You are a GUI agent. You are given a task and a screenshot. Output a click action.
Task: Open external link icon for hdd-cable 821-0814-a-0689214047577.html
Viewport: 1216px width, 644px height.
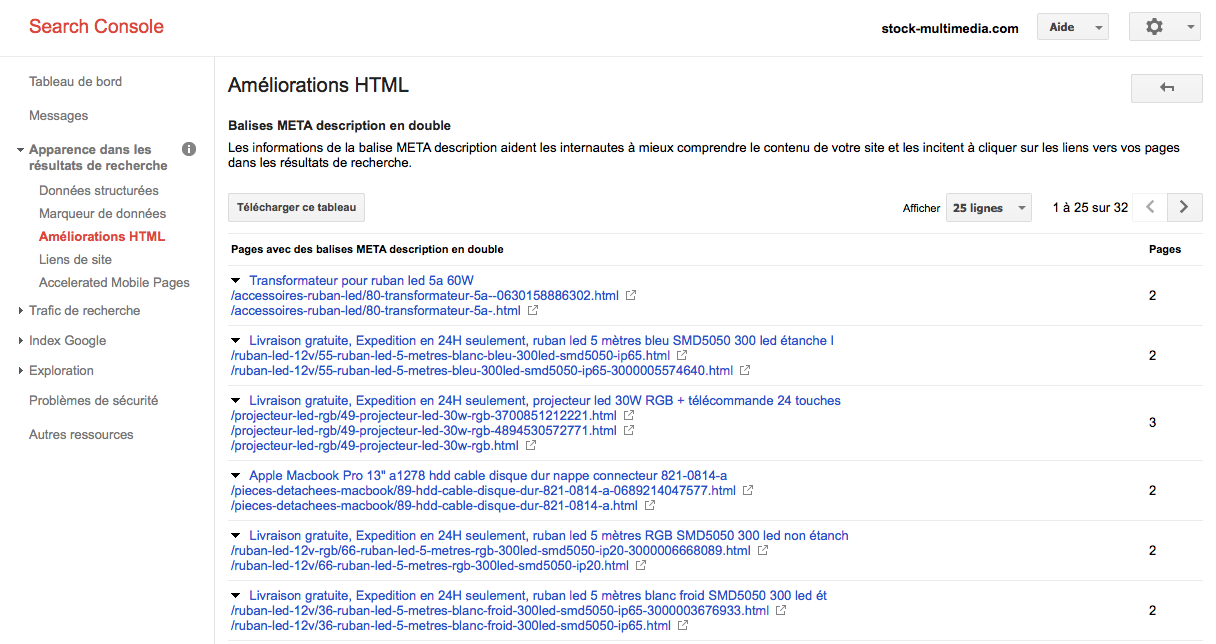click(x=747, y=491)
